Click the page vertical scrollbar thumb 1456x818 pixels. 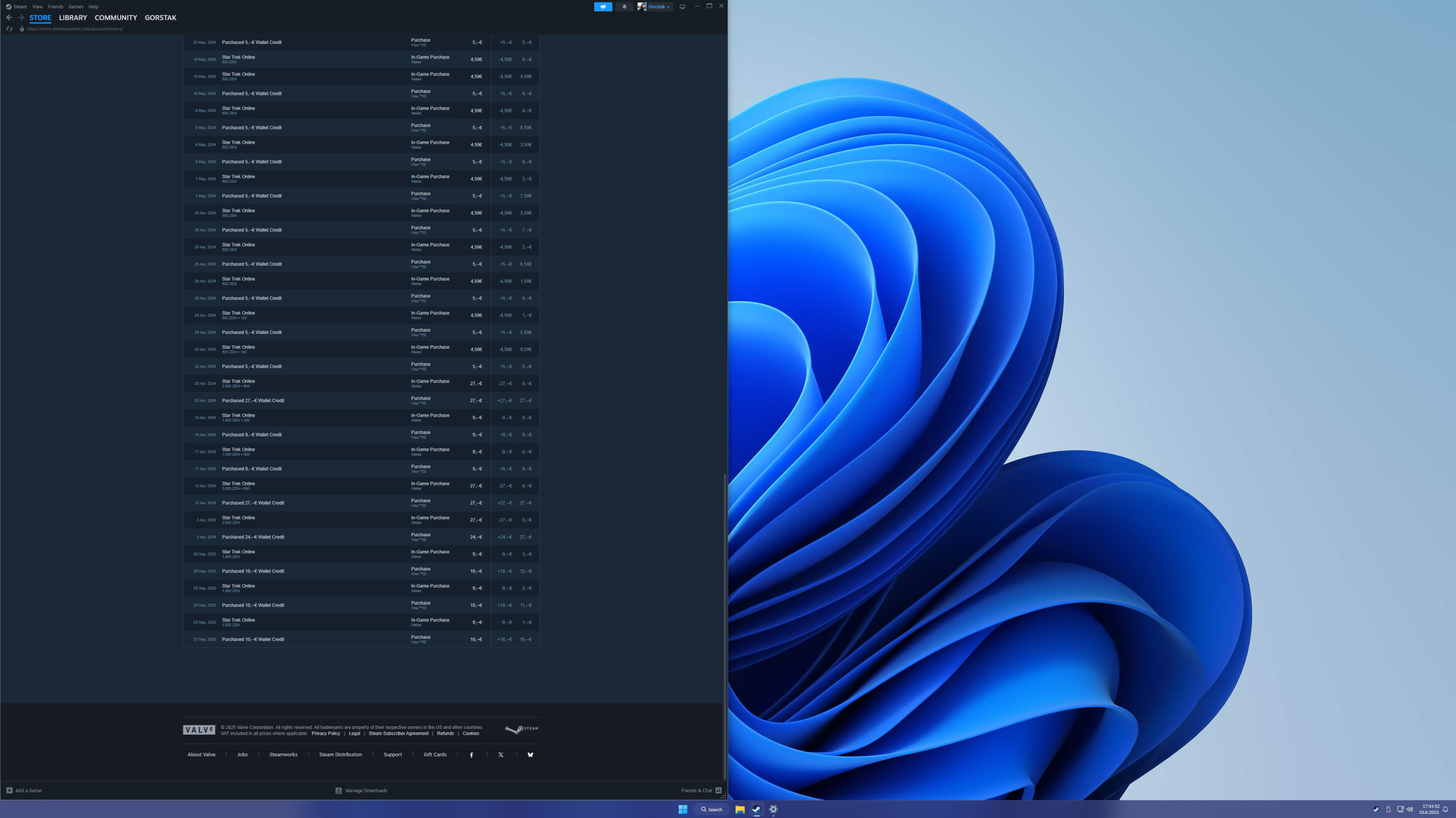[x=725, y=626]
